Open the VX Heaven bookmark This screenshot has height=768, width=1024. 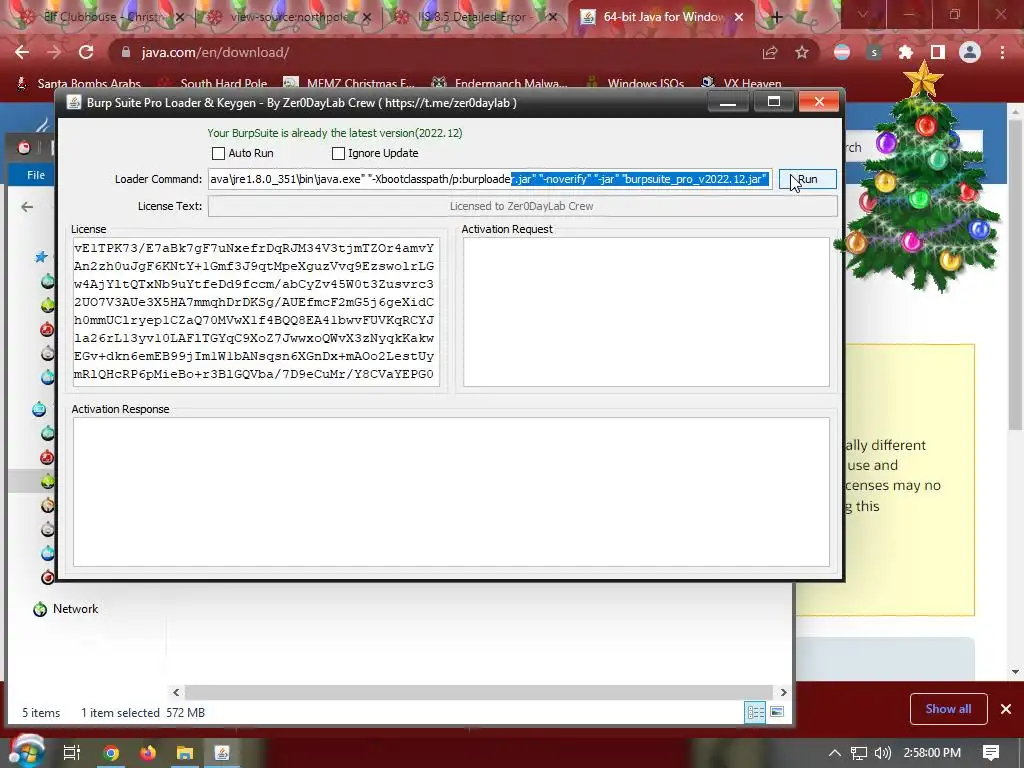[x=741, y=84]
